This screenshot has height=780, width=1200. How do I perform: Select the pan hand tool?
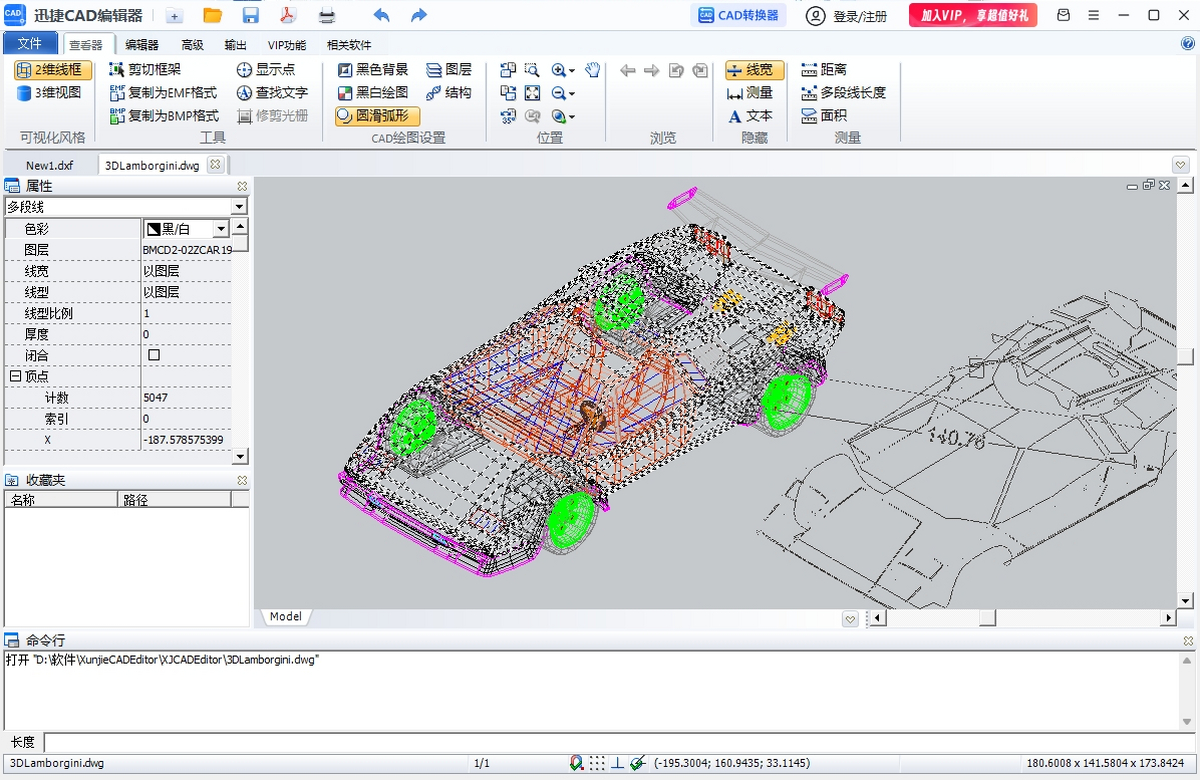point(592,70)
